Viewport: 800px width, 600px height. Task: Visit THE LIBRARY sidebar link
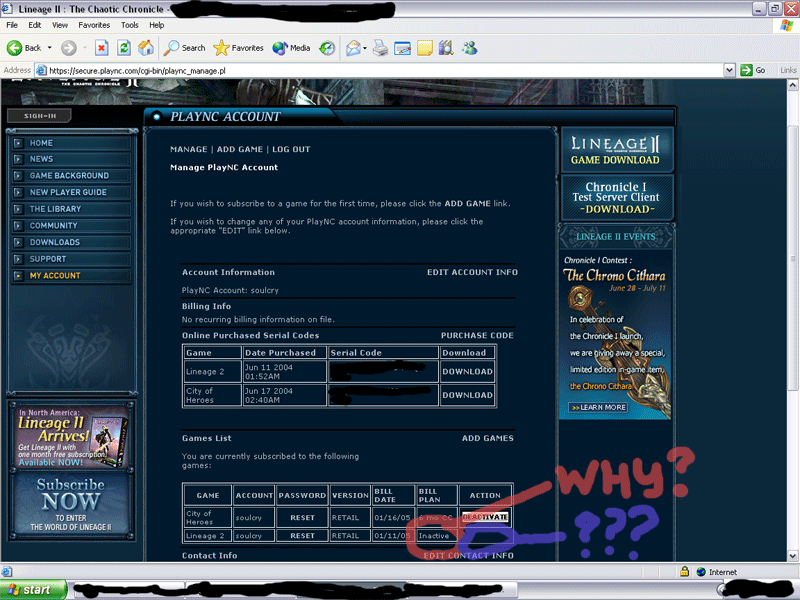coord(71,209)
